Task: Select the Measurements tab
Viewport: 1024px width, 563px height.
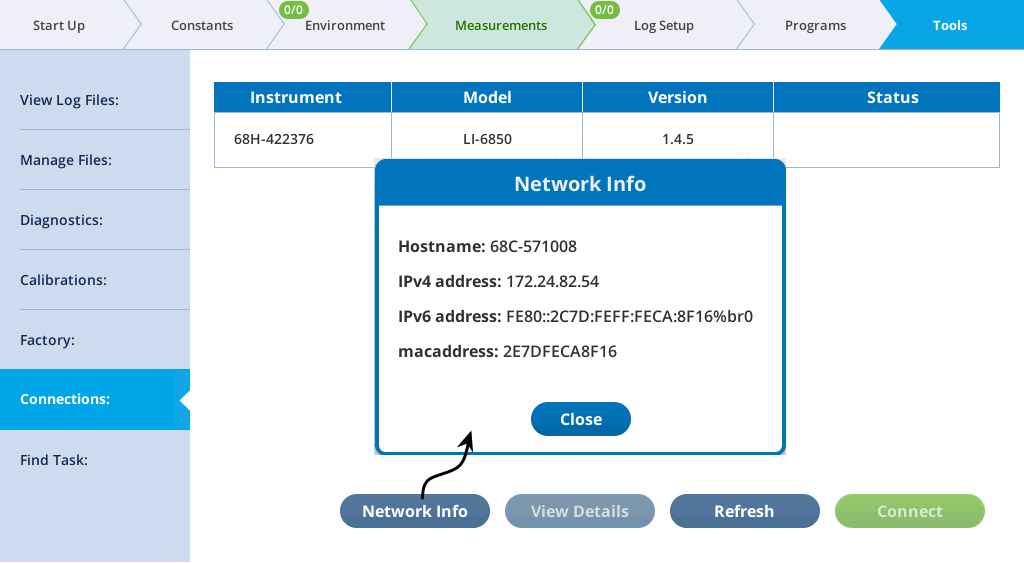Action: (x=501, y=25)
